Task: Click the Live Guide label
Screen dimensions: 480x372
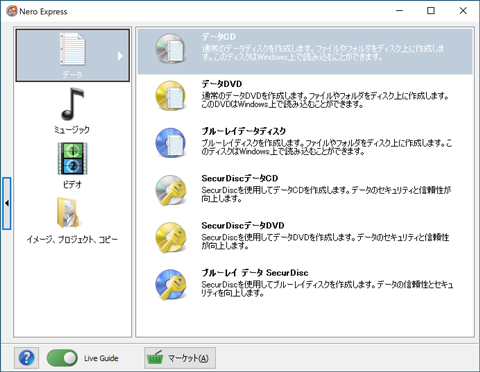Action: point(101,358)
